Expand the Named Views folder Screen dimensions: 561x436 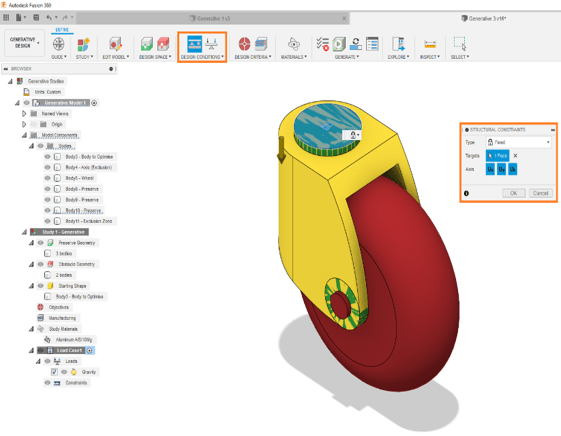[x=24, y=114]
